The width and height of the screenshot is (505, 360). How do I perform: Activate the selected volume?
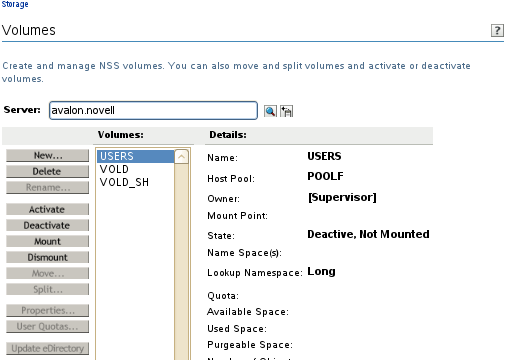[48, 209]
